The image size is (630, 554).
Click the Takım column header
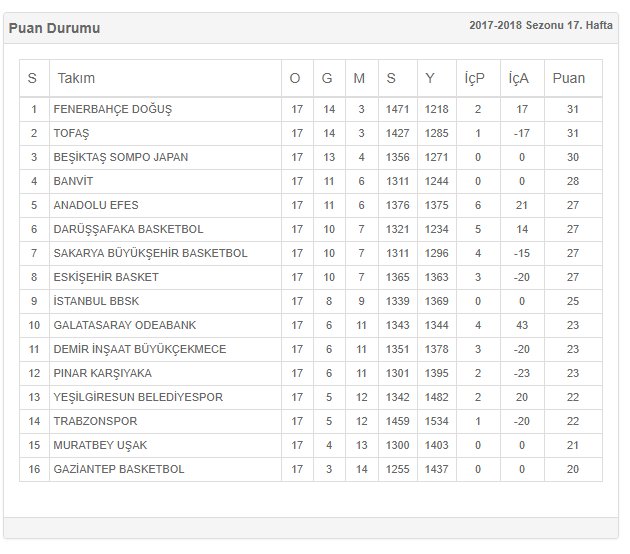[x=76, y=78]
